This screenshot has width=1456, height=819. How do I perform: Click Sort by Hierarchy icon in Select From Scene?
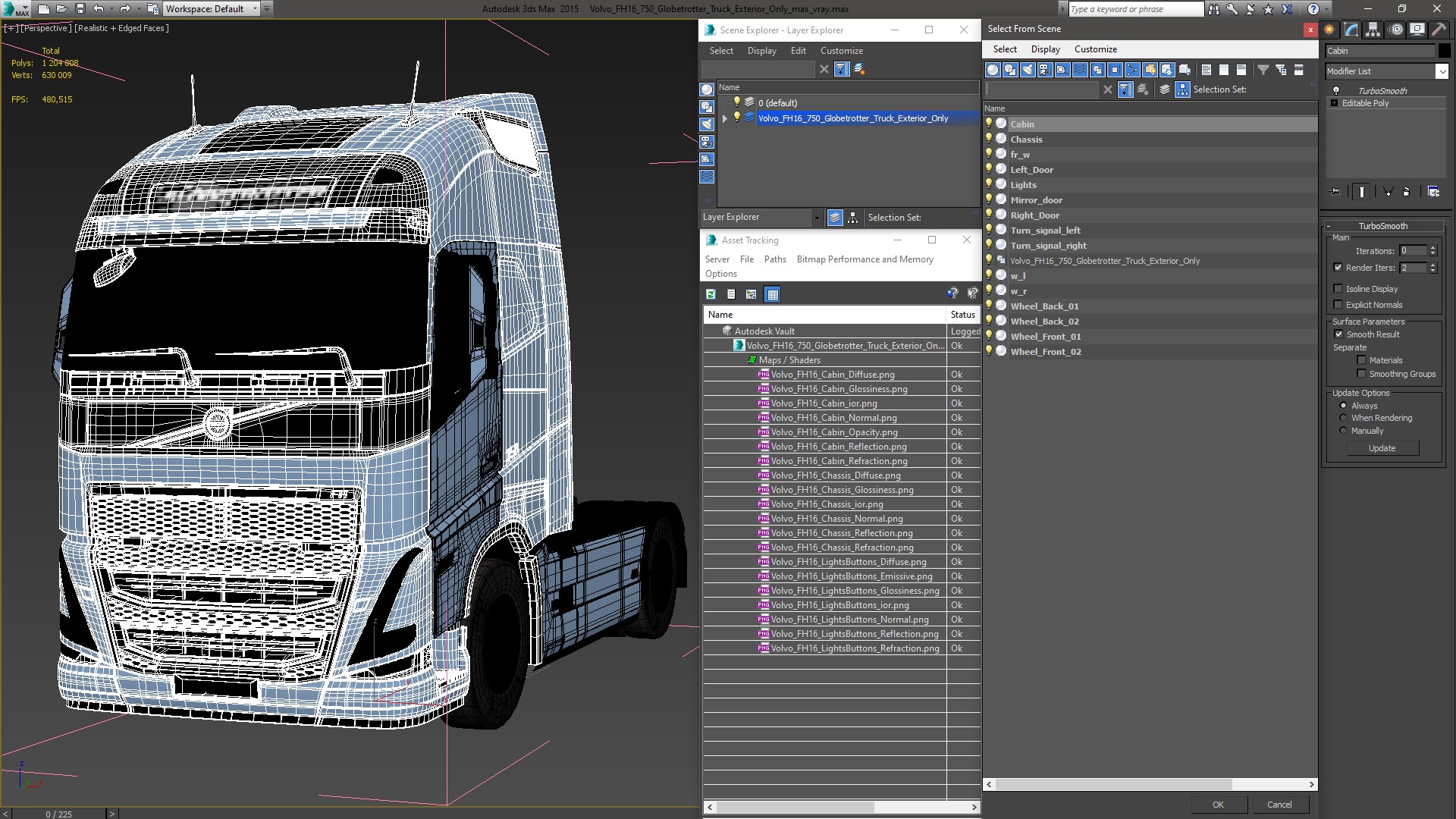(x=1182, y=89)
